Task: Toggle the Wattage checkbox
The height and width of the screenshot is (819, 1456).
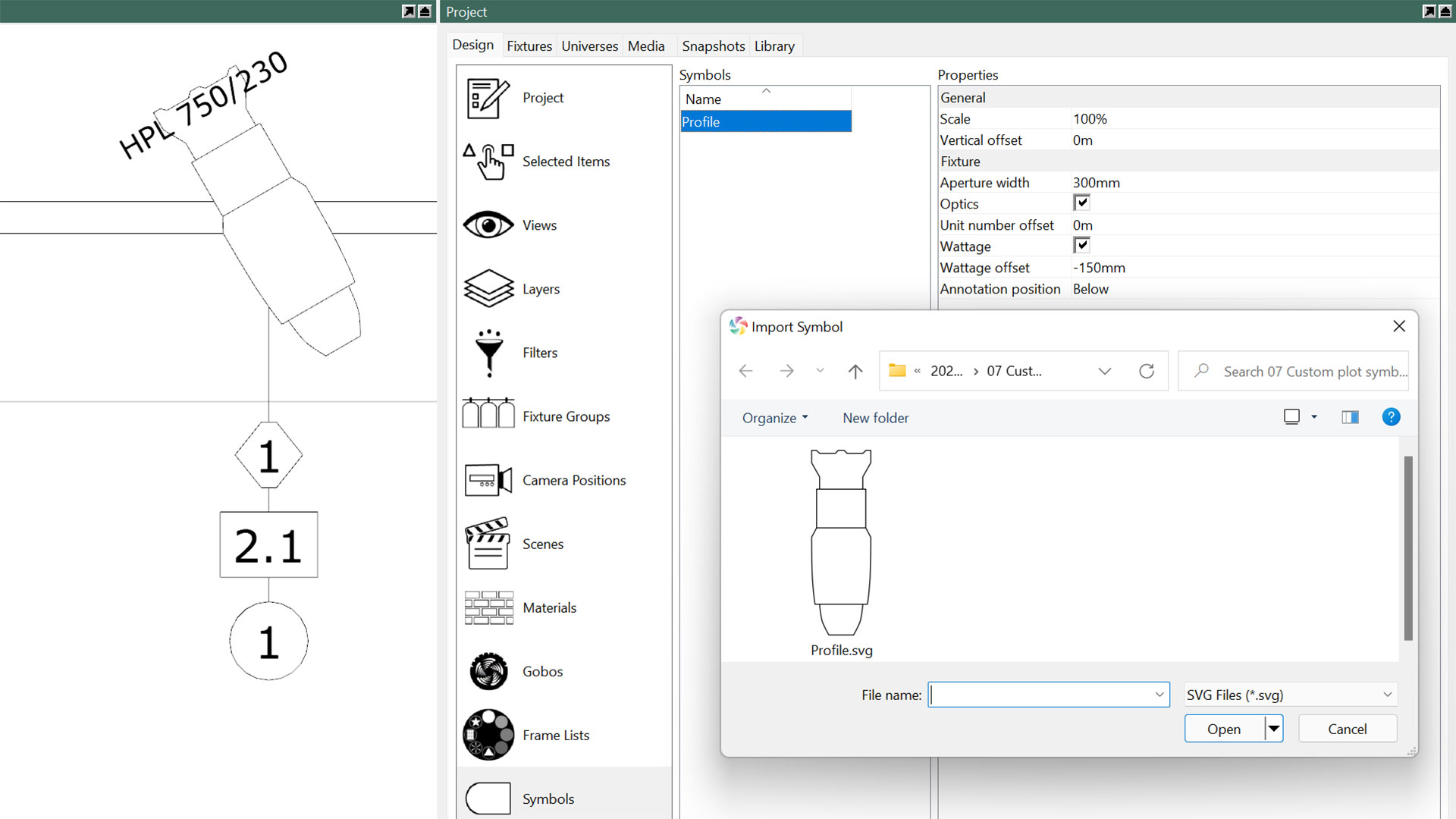Action: 1081,245
